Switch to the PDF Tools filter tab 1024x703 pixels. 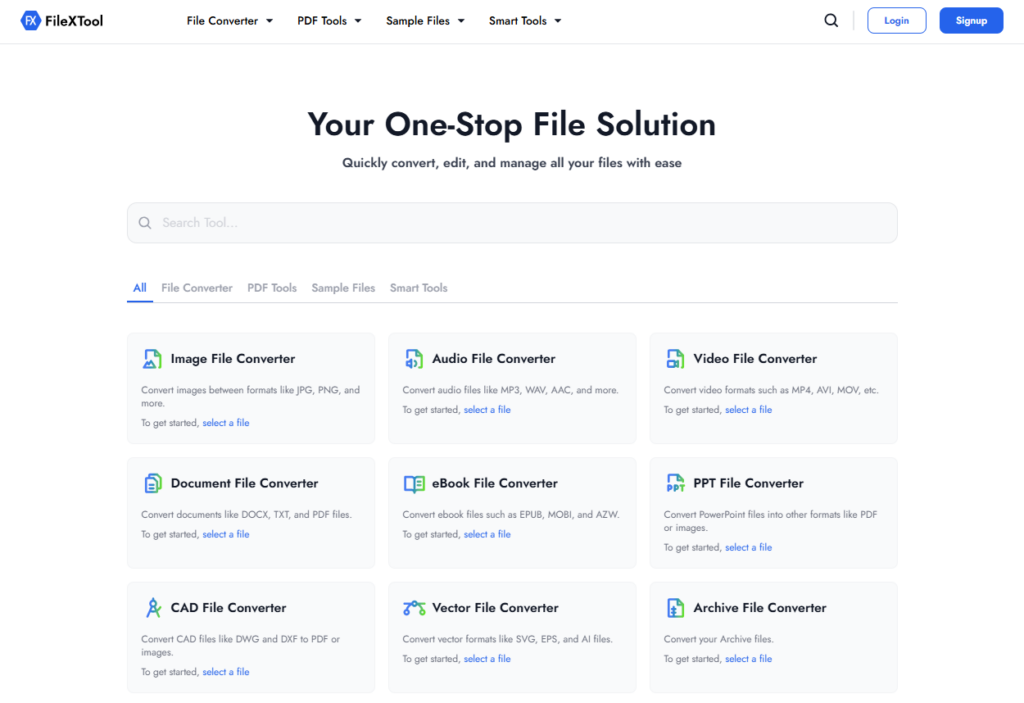tap(272, 287)
